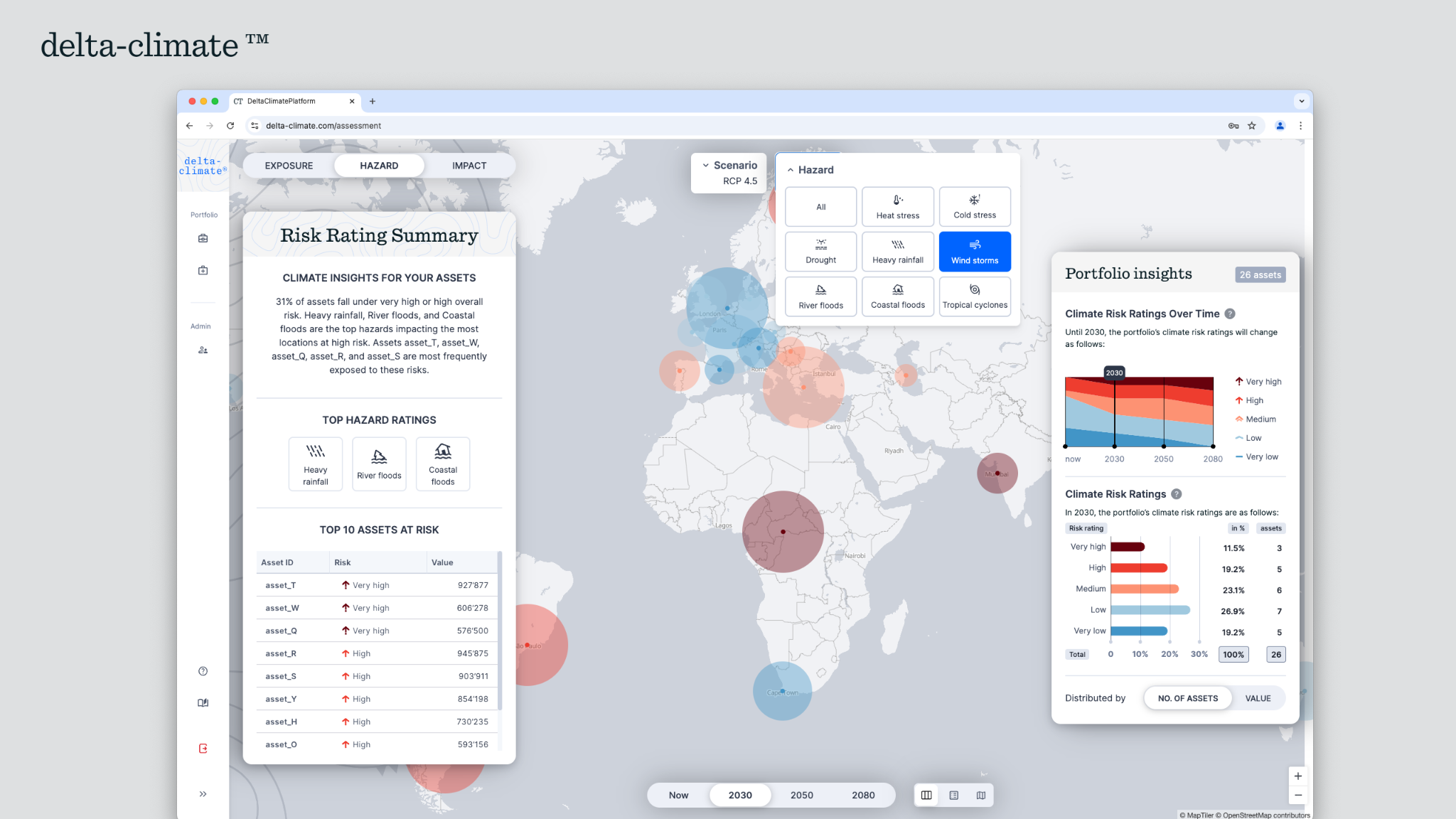Expand the Scenario RCP 4.5 dropdown
Image resolution: width=1456 pixels, height=819 pixels.
[x=729, y=173]
